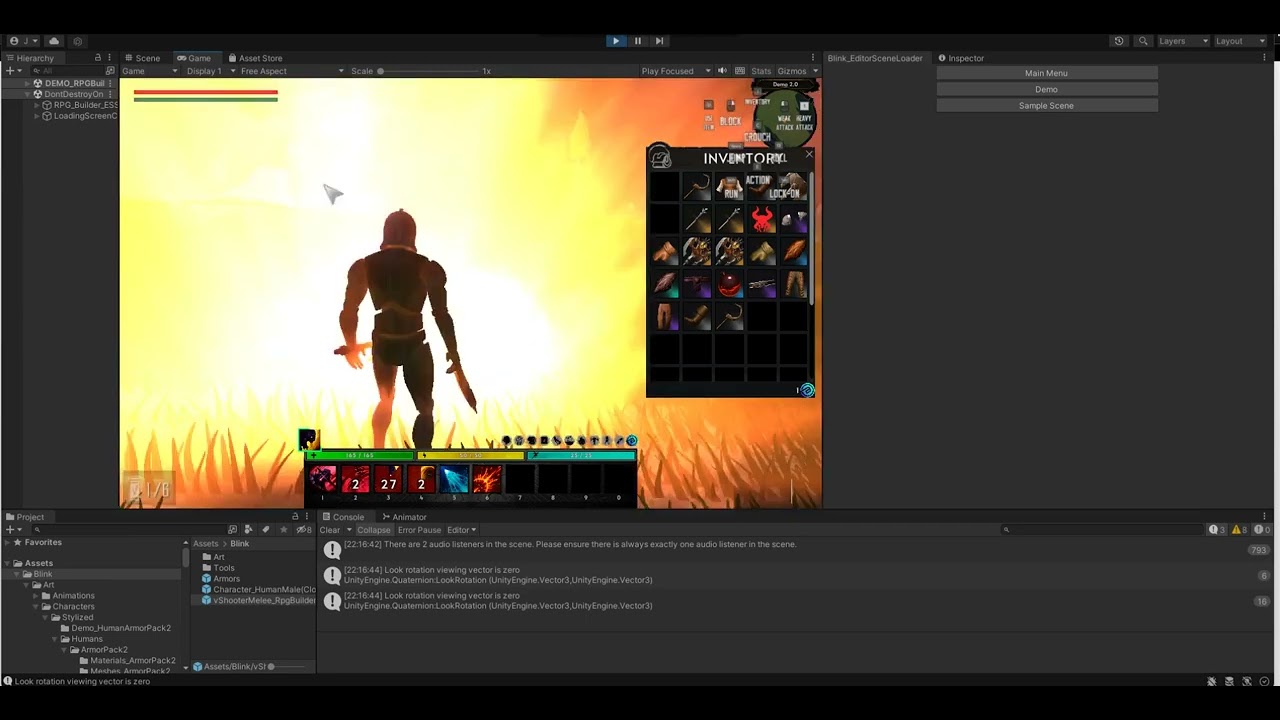Expand the Favorites section in Project
Viewport: 1280px width, 720px height.
point(7,542)
